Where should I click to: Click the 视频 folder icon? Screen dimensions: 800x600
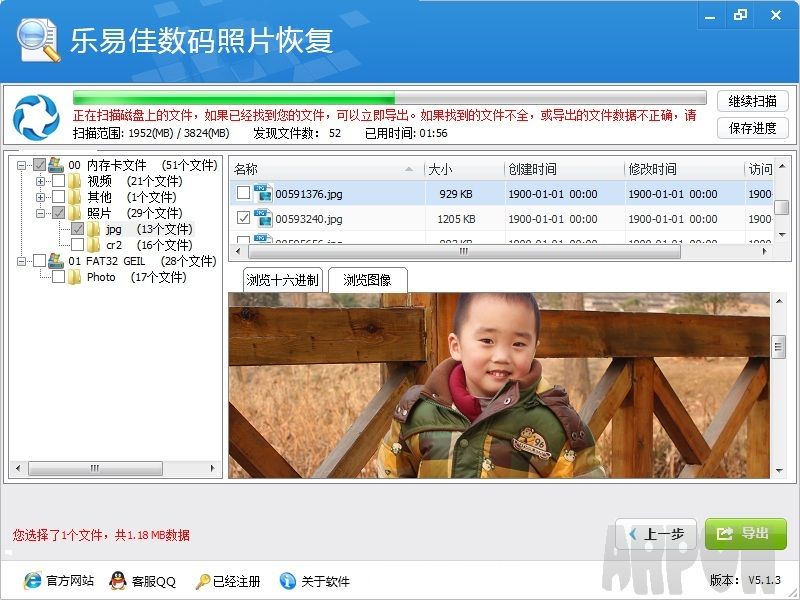tap(74, 181)
